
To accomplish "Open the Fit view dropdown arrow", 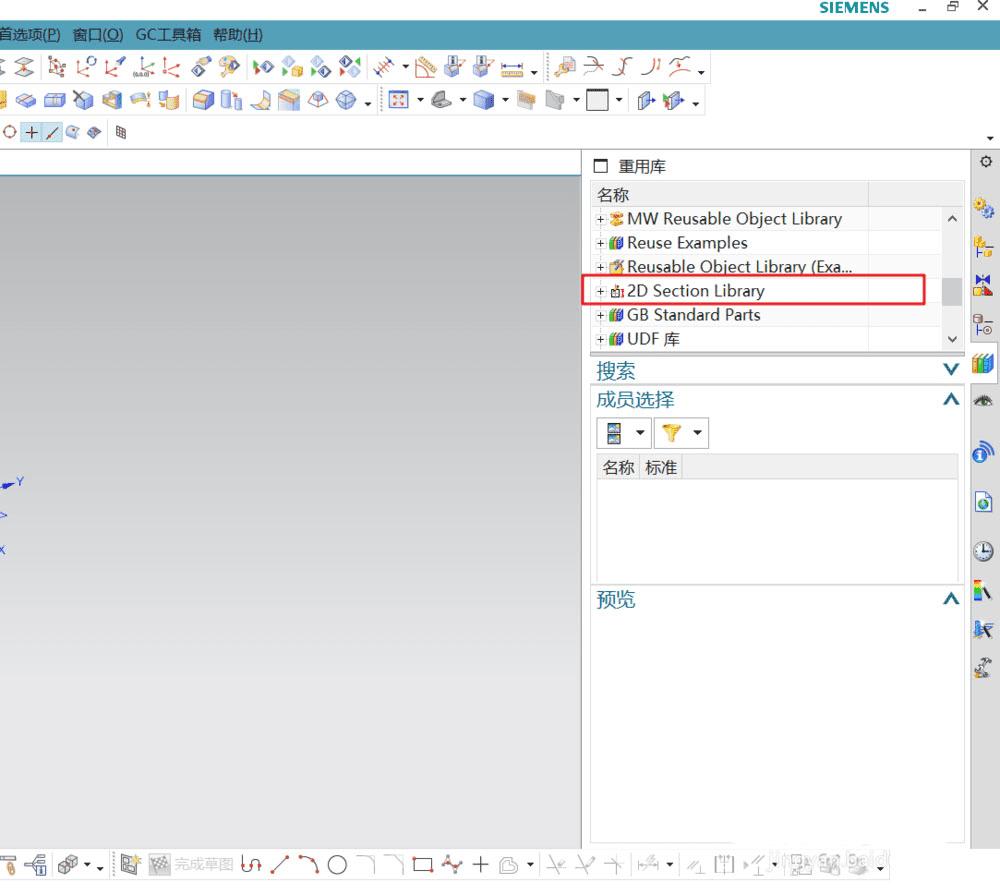I will tap(420, 100).
